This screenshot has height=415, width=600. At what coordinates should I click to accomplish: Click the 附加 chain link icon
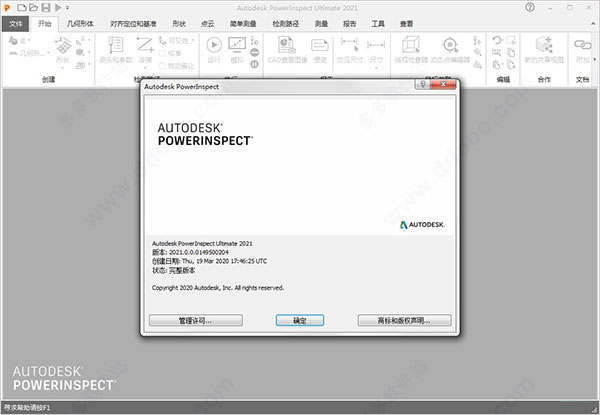coord(582,45)
